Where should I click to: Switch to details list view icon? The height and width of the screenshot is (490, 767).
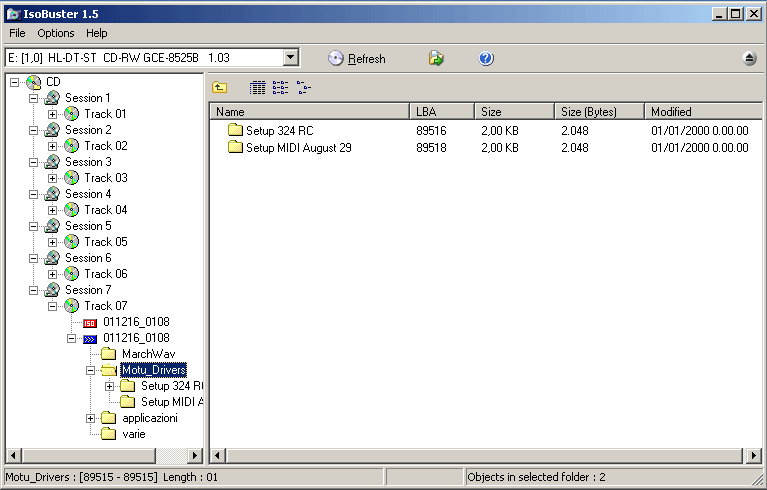coord(258,88)
